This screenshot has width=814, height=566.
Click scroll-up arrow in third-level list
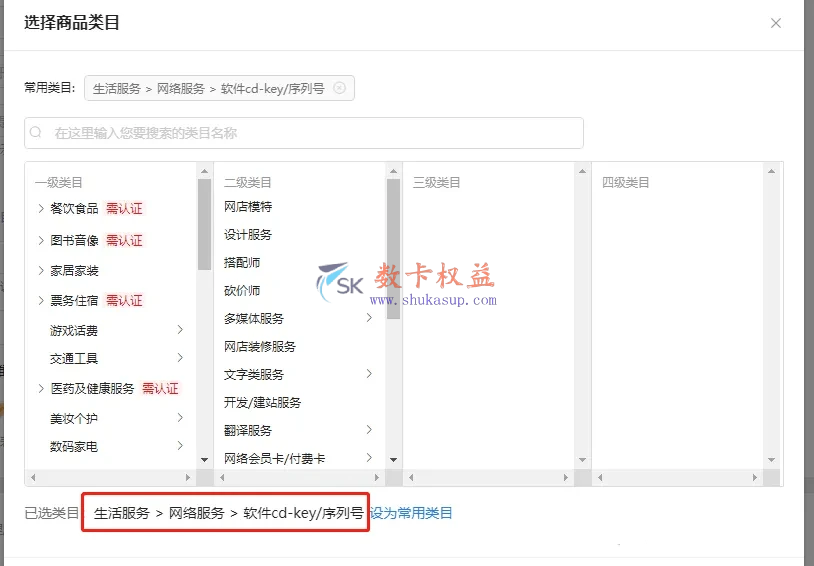[582, 171]
